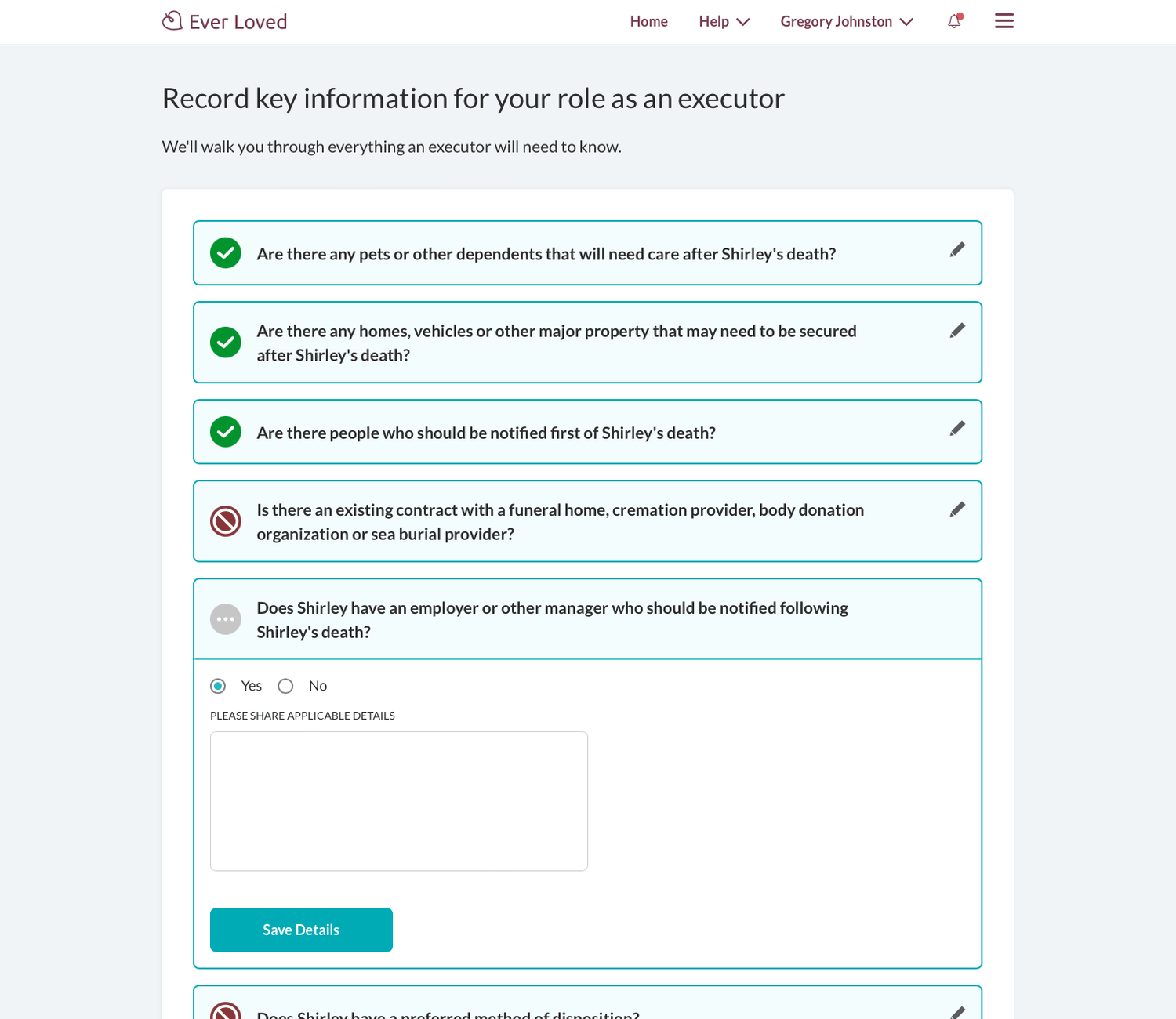Open the hamburger menu
Image resolution: width=1176 pixels, height=1019 pixels.
[x=1004, y=21]
